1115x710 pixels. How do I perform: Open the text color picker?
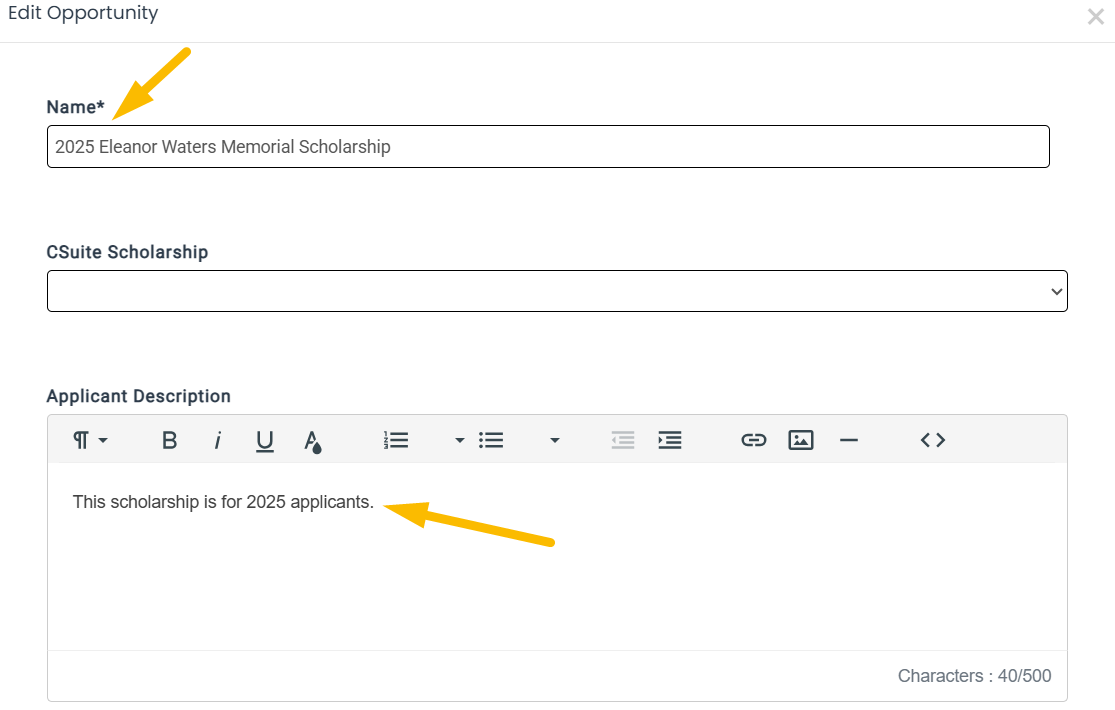313,441
